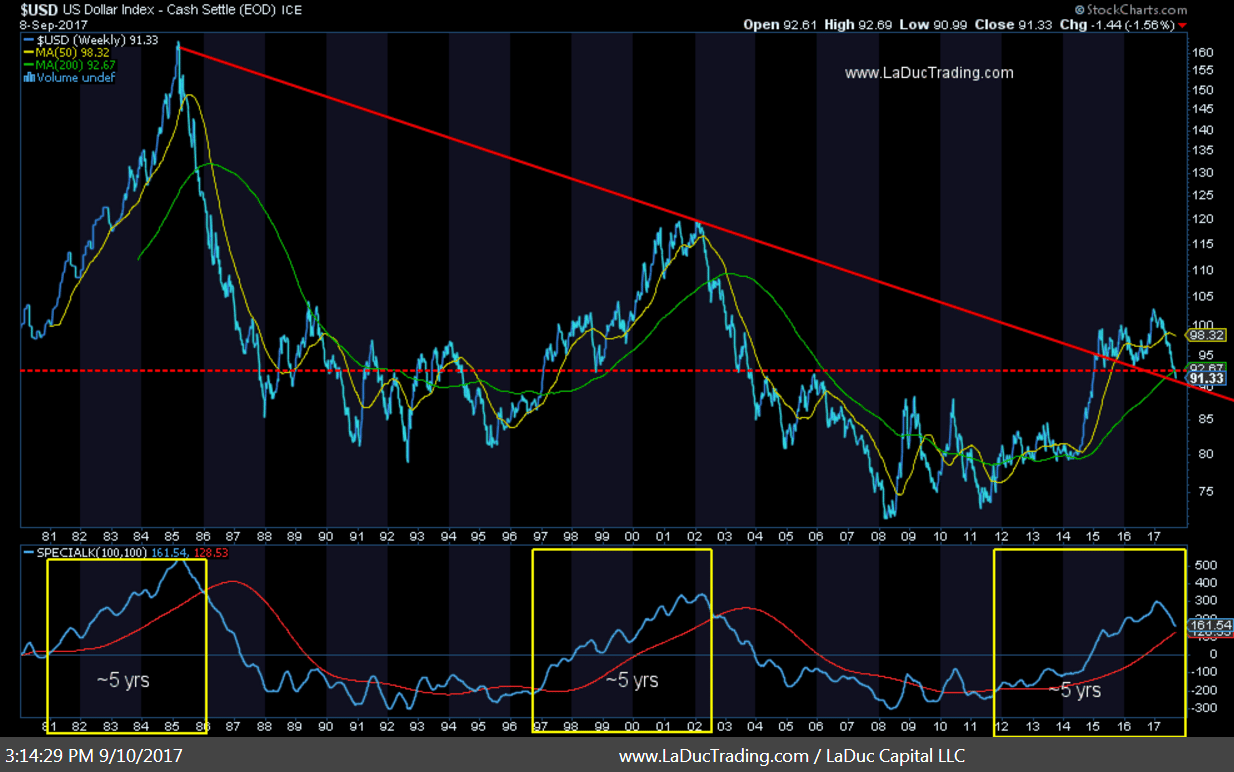The image size is (1234, 772).
Task: Click the $USD ticker symbol in the title
Action: click(x=39, y=9)
